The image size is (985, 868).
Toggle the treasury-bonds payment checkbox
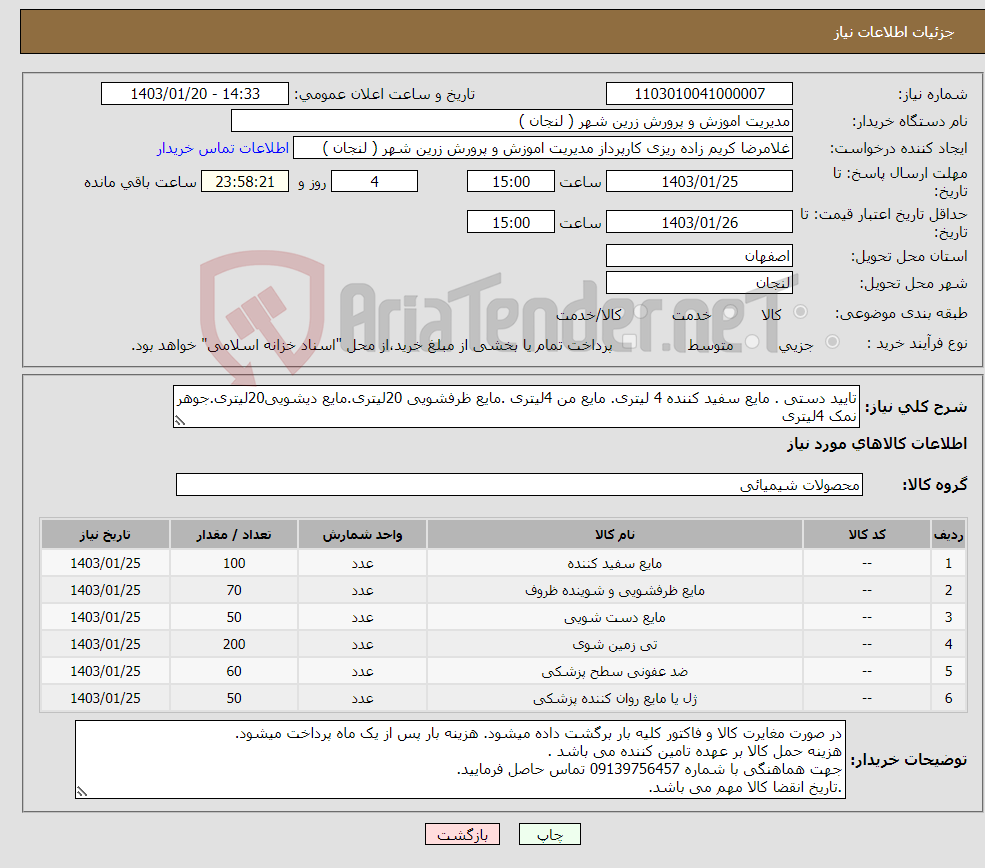click(x=630, y=342)
